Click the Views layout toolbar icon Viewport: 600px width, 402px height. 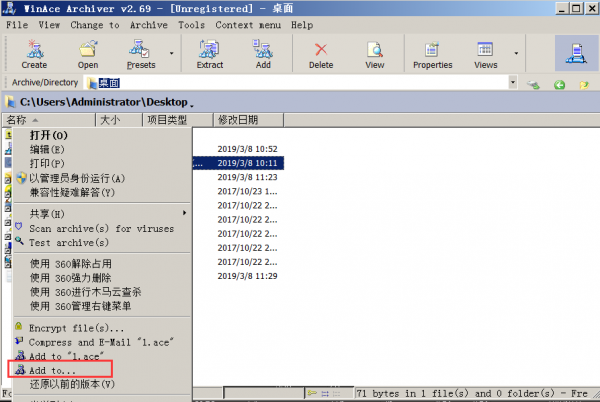click(x=486, y=52)
